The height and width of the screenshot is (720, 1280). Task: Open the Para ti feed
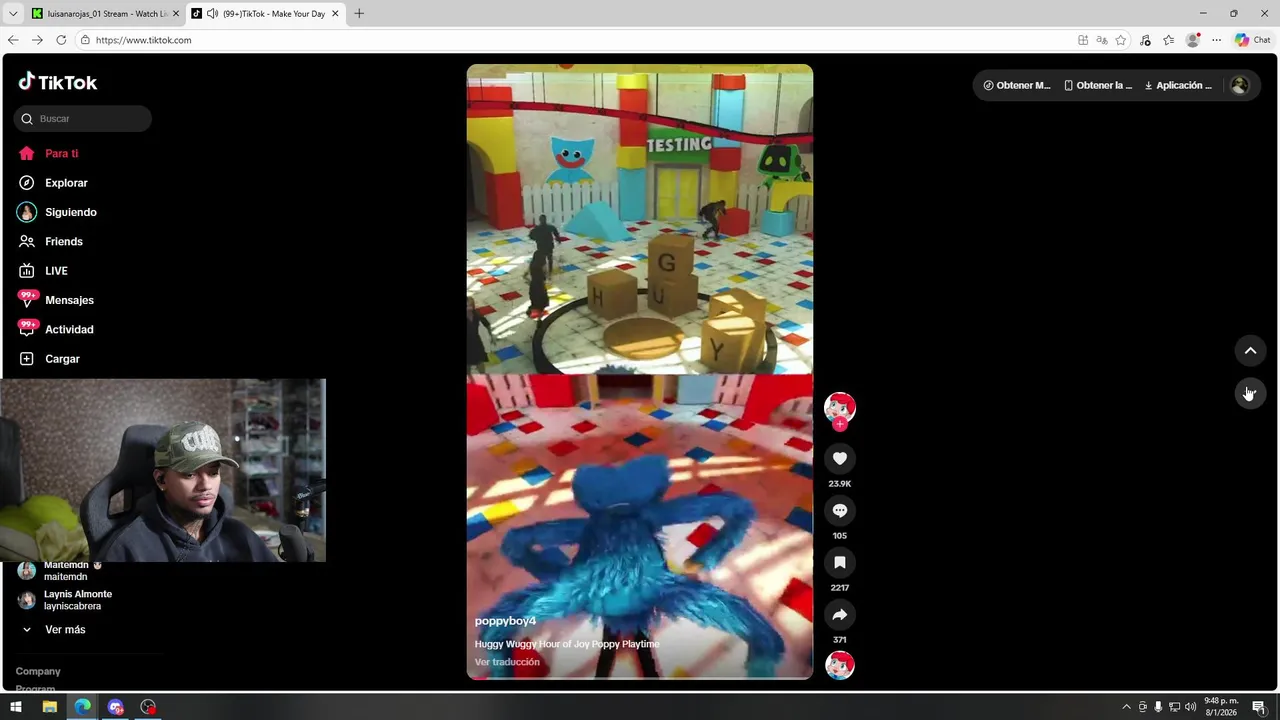tap(48, 153)
